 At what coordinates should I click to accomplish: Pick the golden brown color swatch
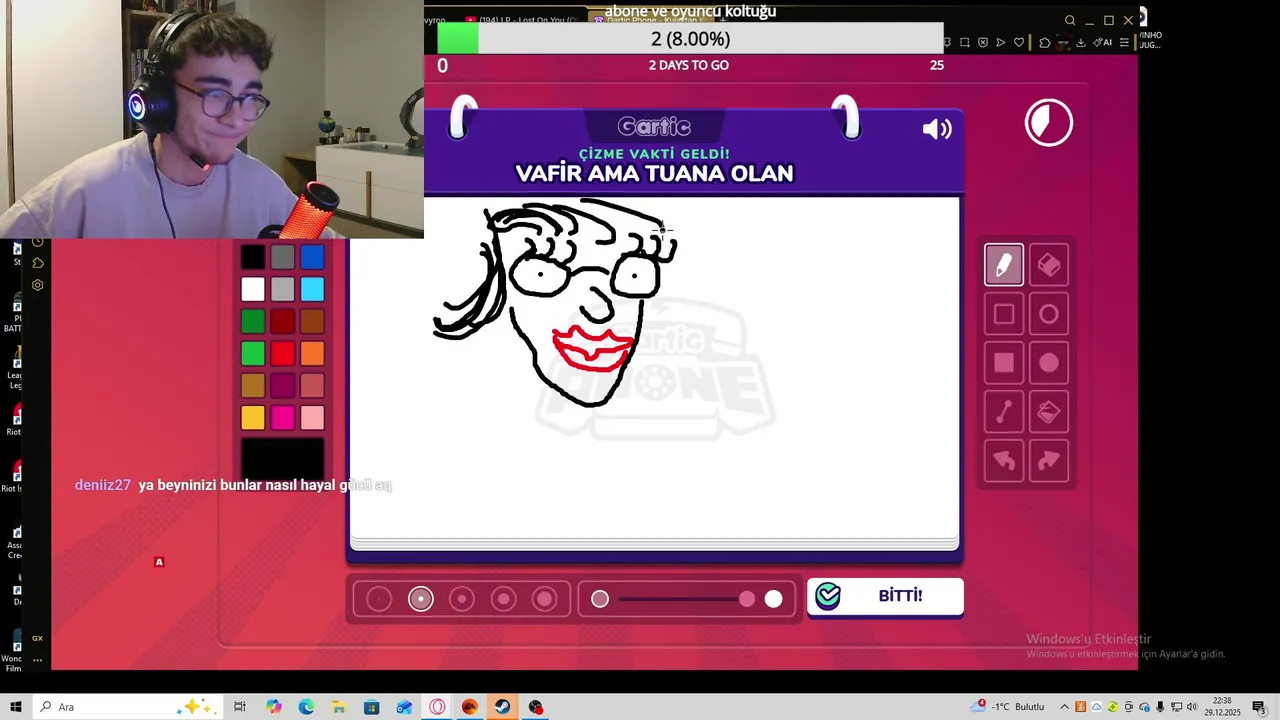253,385
